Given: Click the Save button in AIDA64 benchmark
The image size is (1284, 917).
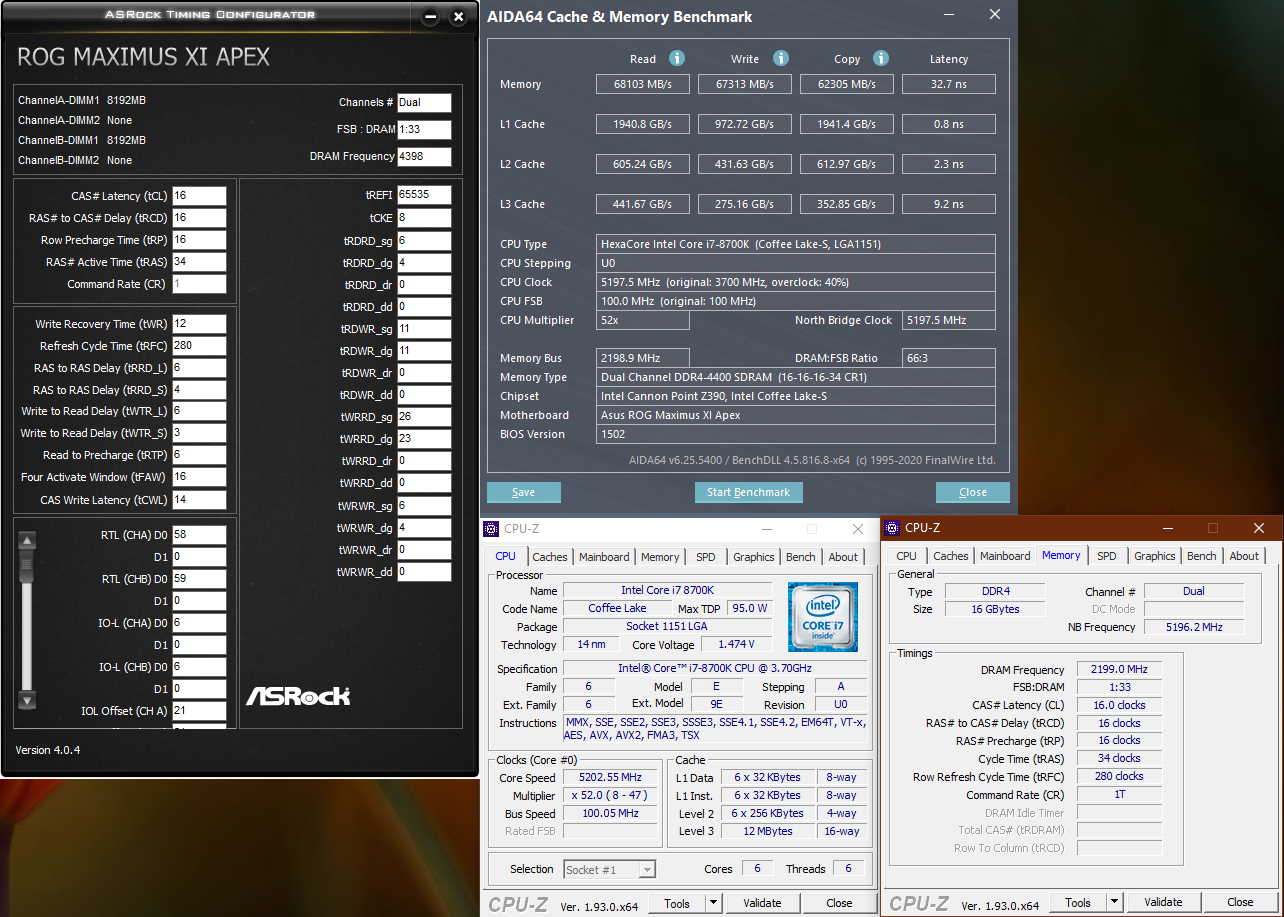Looking at the screenshot, I should pos(524,492).
